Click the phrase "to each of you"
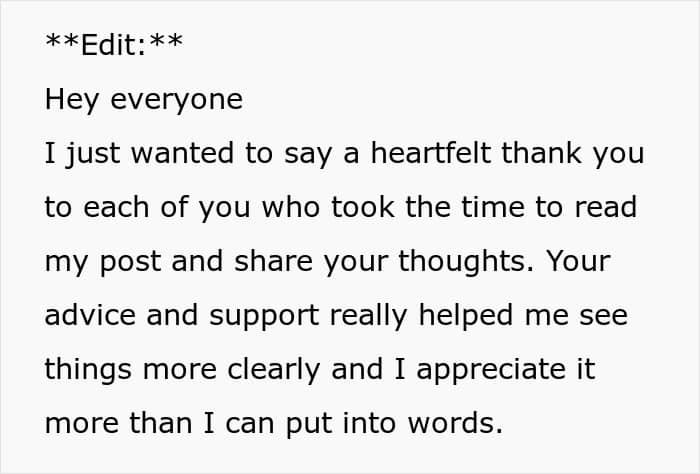 click(147, 208)
